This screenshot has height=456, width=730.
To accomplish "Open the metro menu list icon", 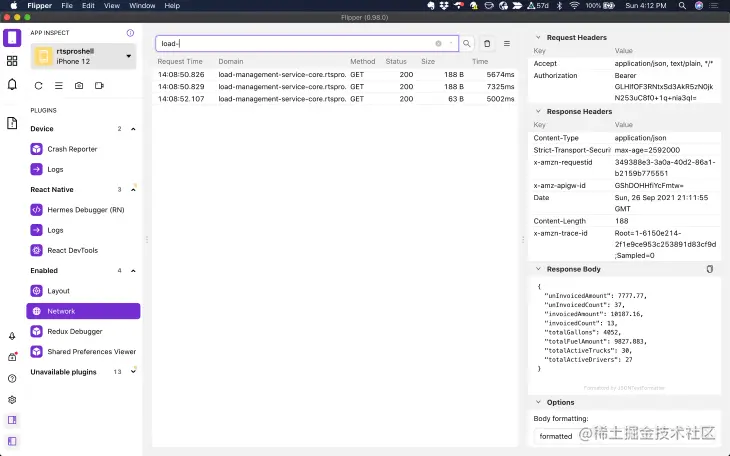I will point(59,86).
